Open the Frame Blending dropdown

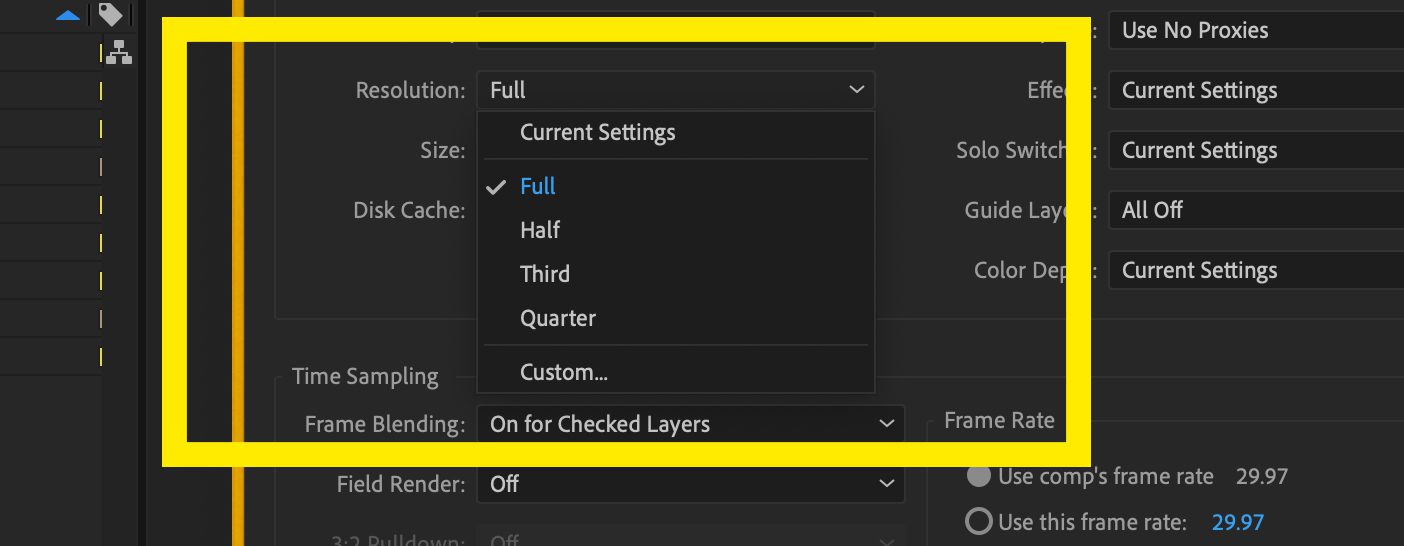pyautogui.click(x=690, y=424)
